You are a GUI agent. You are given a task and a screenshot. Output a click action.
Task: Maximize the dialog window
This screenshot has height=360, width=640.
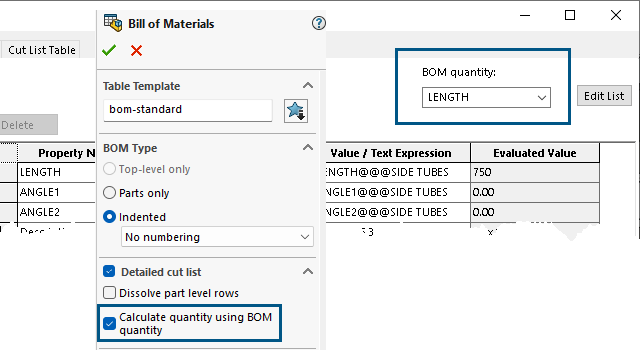570,16
